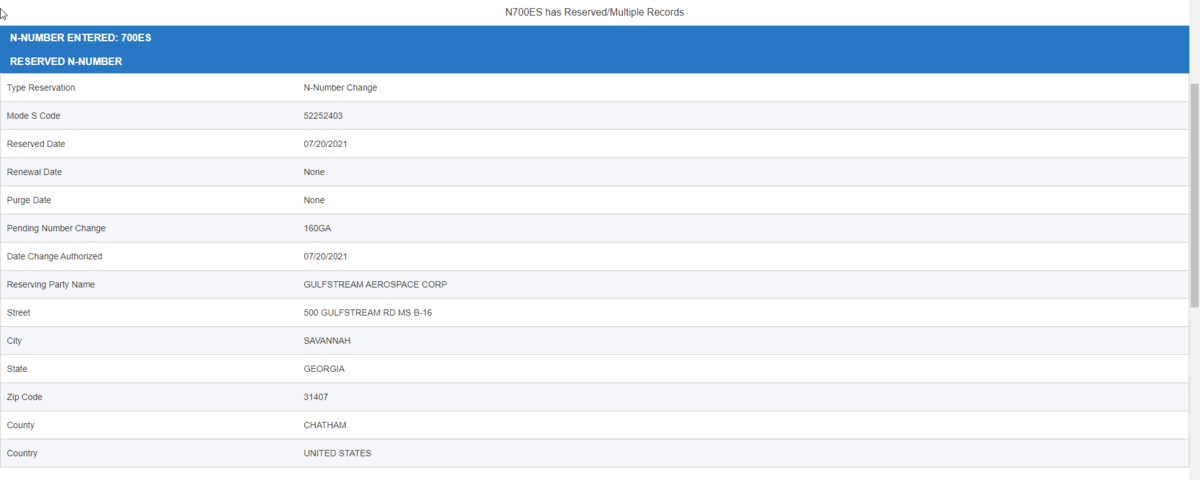
Task: Click the city value SAVANNAH
Action: (x=327, y=341)
